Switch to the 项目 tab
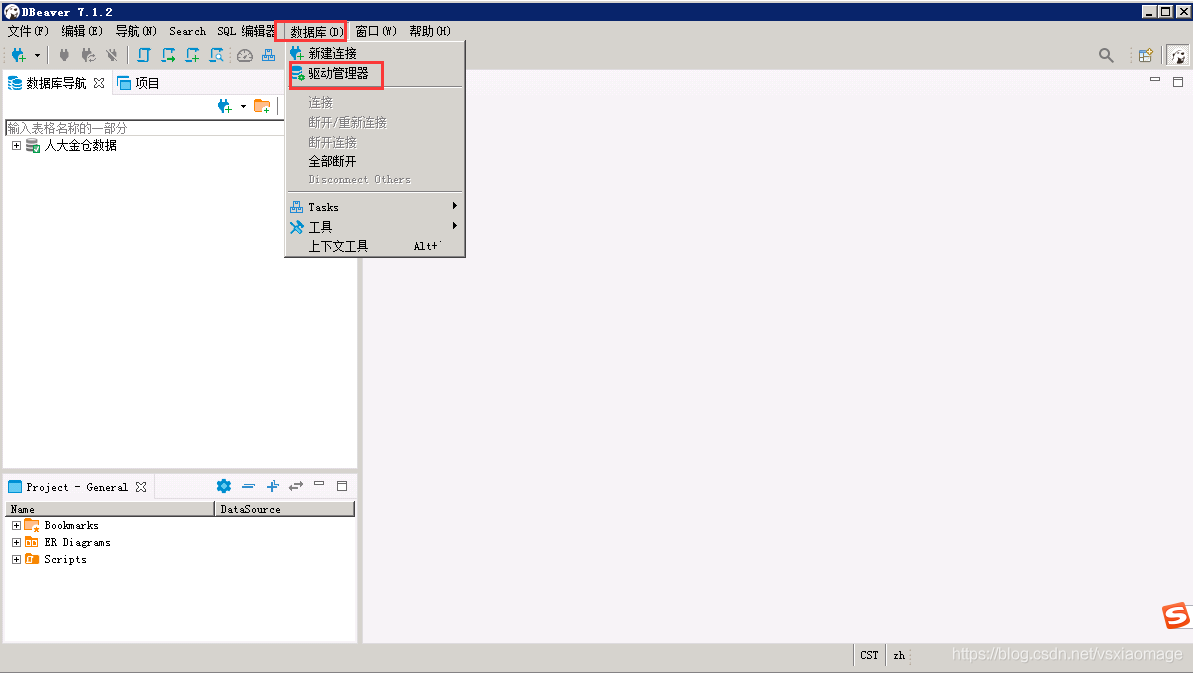The height and width of the screenshot is (673, 1193). (144, 83)
